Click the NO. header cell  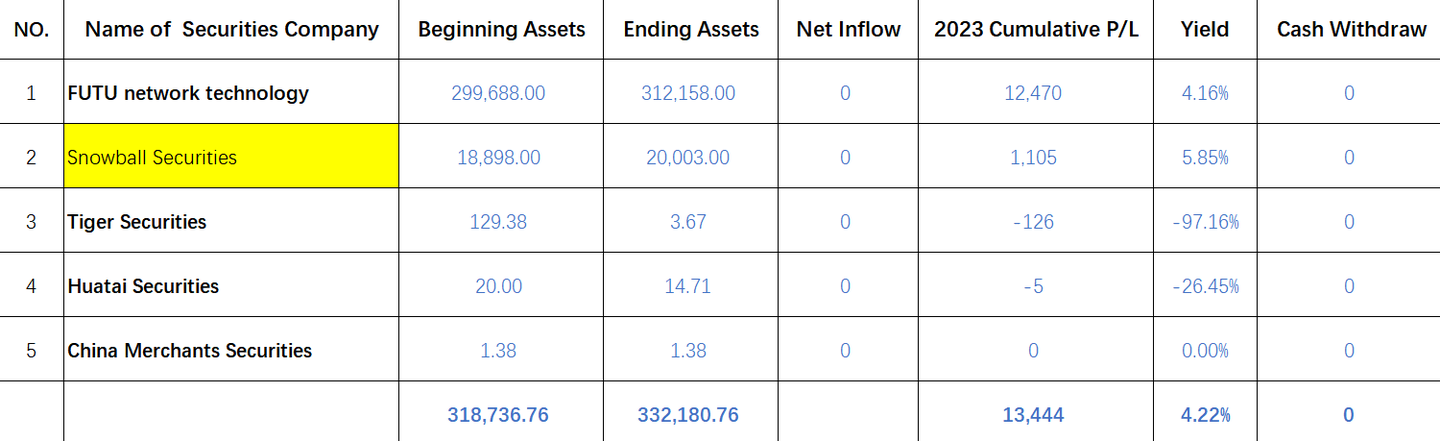pyautogui.click(x=31, y=29)
